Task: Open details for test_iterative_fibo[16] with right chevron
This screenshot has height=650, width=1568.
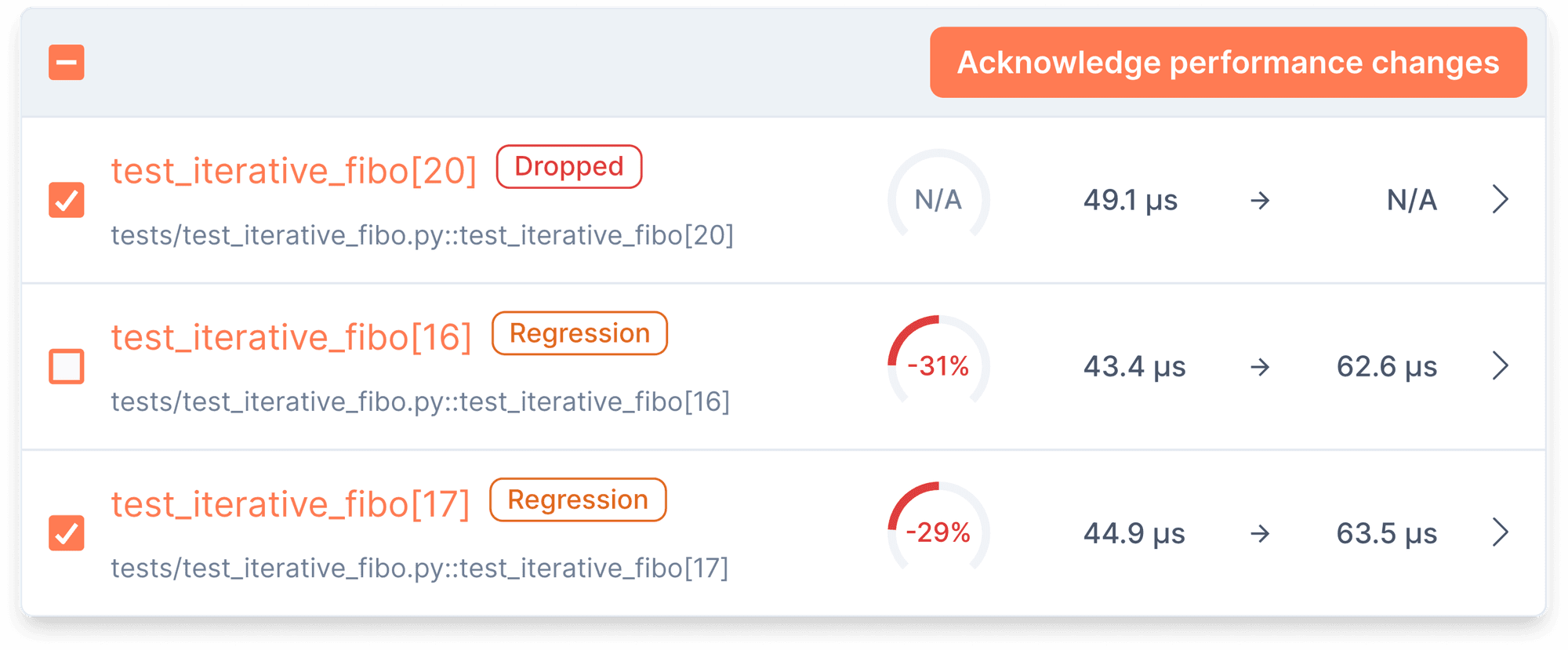Action: (1501, 365)
